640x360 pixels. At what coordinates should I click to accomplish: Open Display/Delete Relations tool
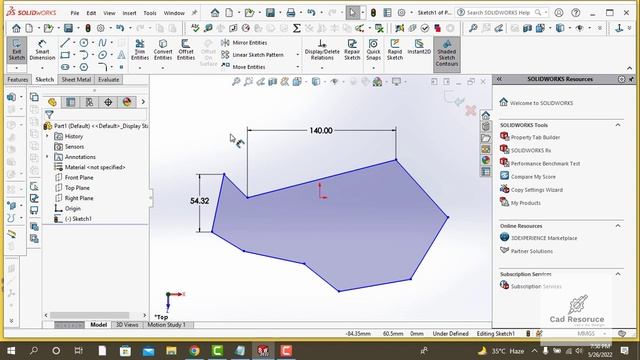(x=322, y=50)
